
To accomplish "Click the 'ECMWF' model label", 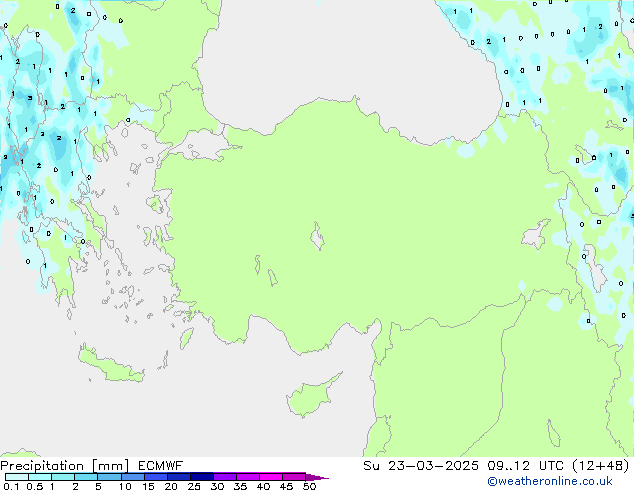I will pos(161,466).
